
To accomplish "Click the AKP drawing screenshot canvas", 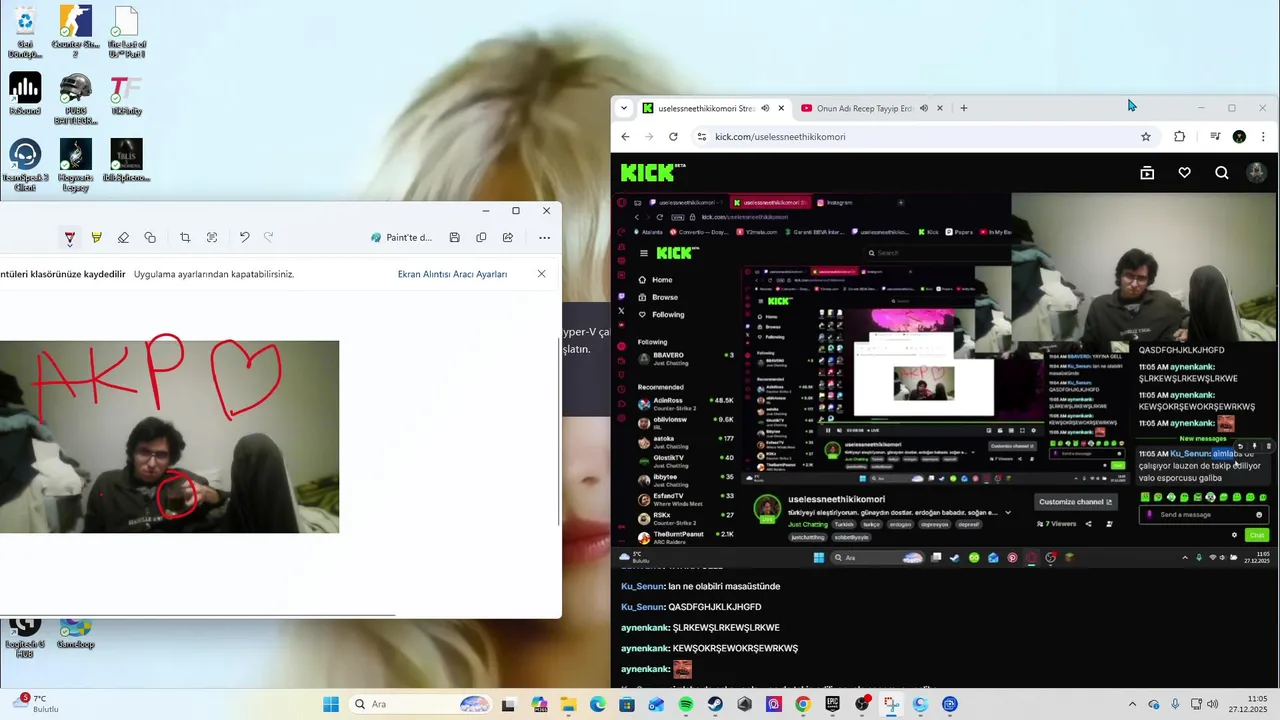I will click(169, 436).
